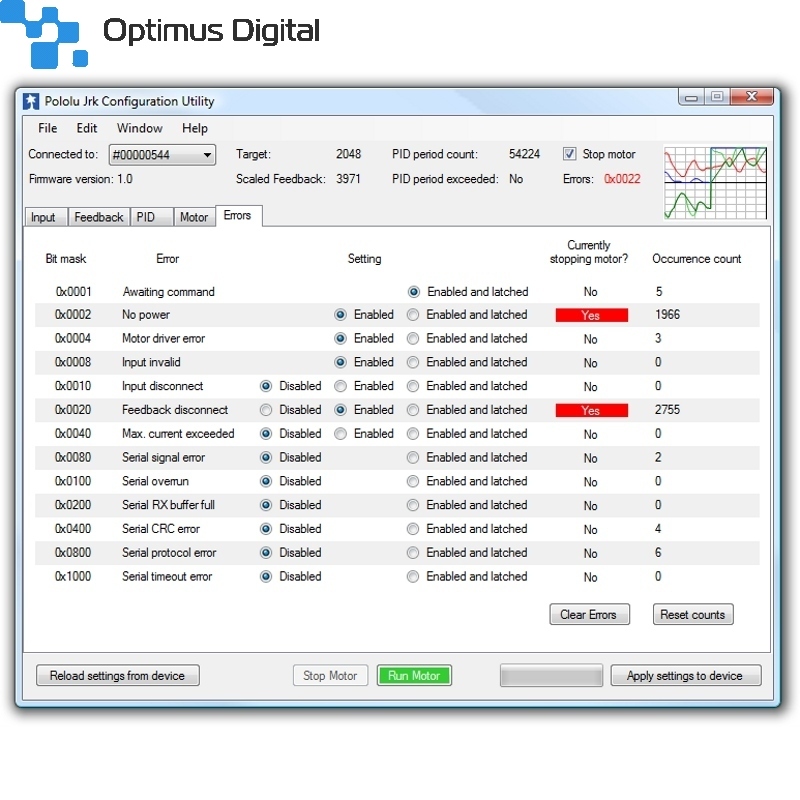Click the red Yes indicator for Feedback disconnect
Image resolution: width=800 pixels, height=800 pixels.
591,410
